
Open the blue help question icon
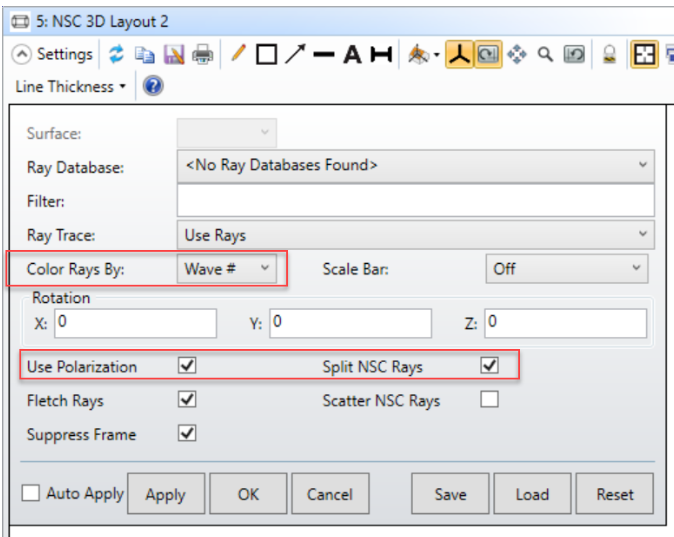pos(153,86)
